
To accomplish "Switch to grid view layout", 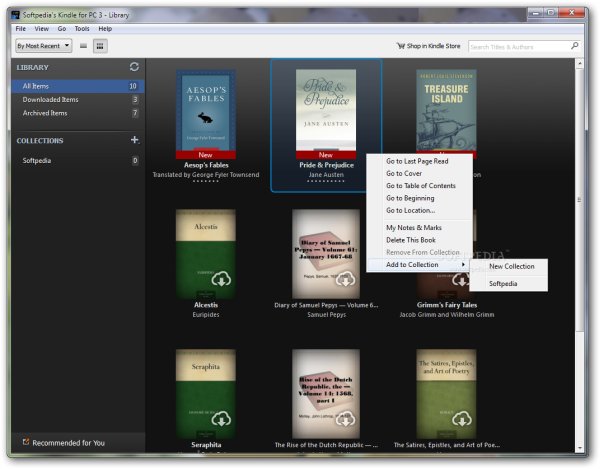I will point(100,46).
